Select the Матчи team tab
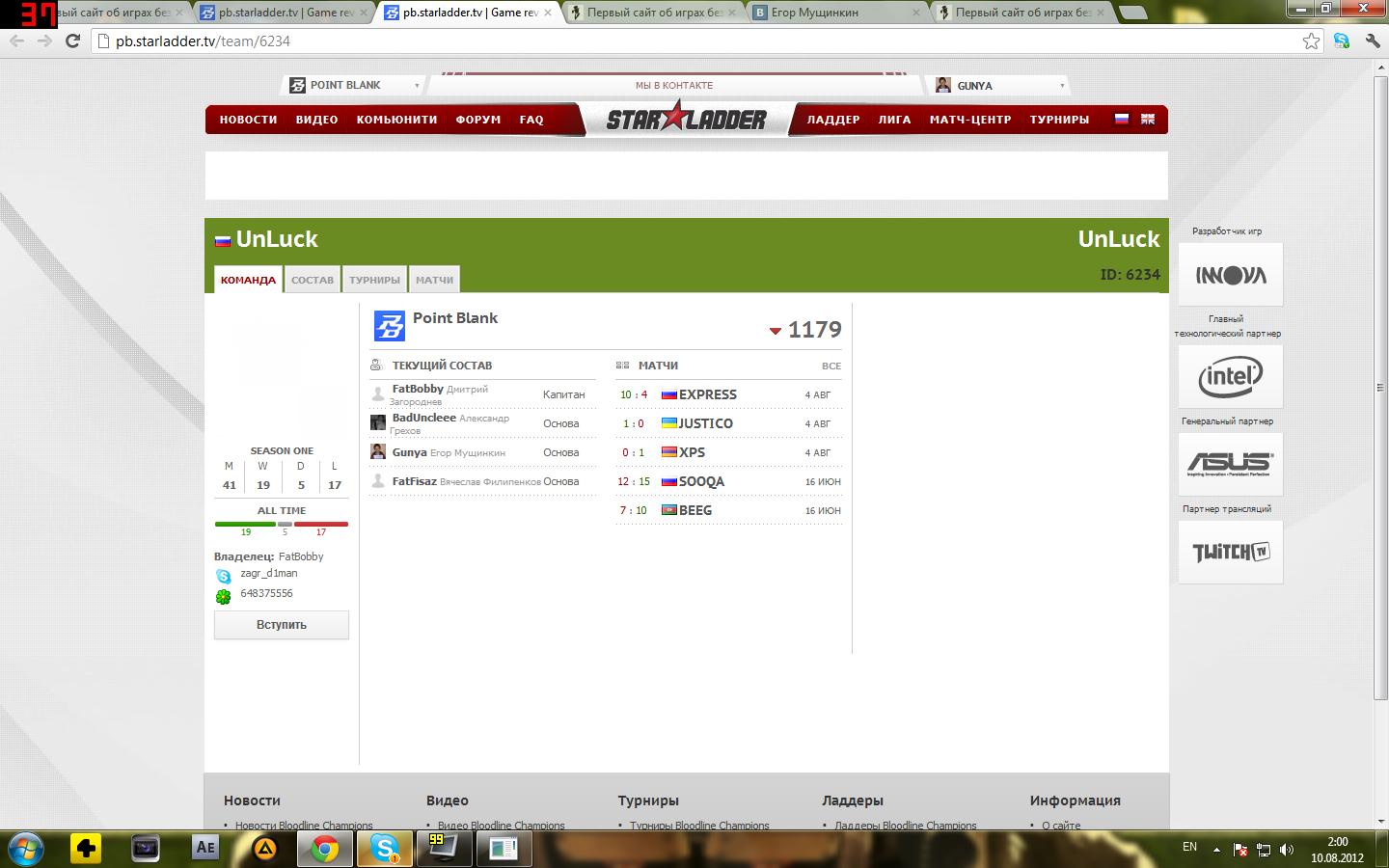Screen dimensions: 1389x868 tap(434, 280)
